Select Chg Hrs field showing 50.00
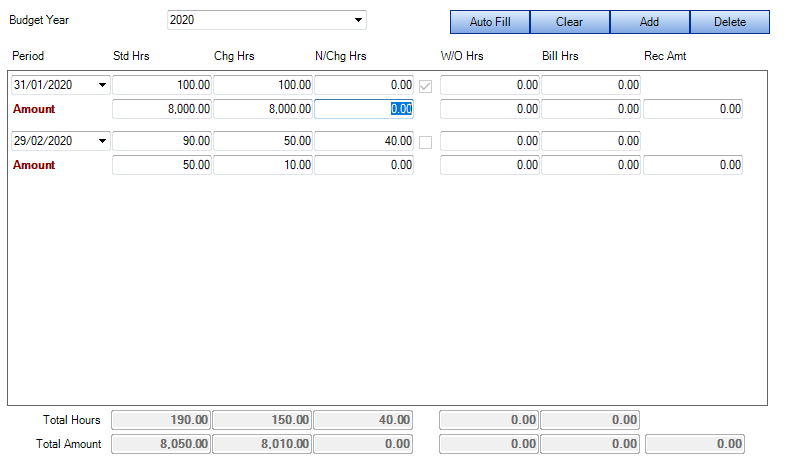790x461 pixels. pyautogui.click(x=263, y=141)
